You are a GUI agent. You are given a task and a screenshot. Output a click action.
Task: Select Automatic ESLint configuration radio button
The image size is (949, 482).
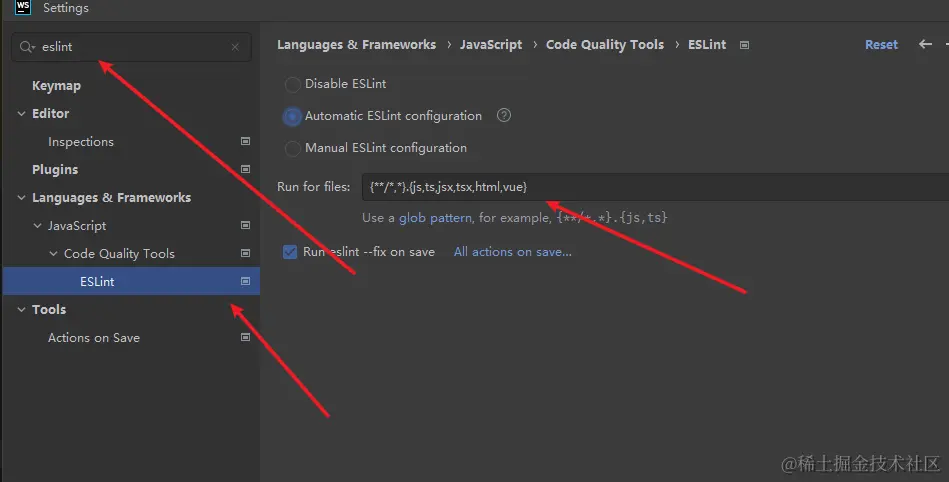[292, 116]
